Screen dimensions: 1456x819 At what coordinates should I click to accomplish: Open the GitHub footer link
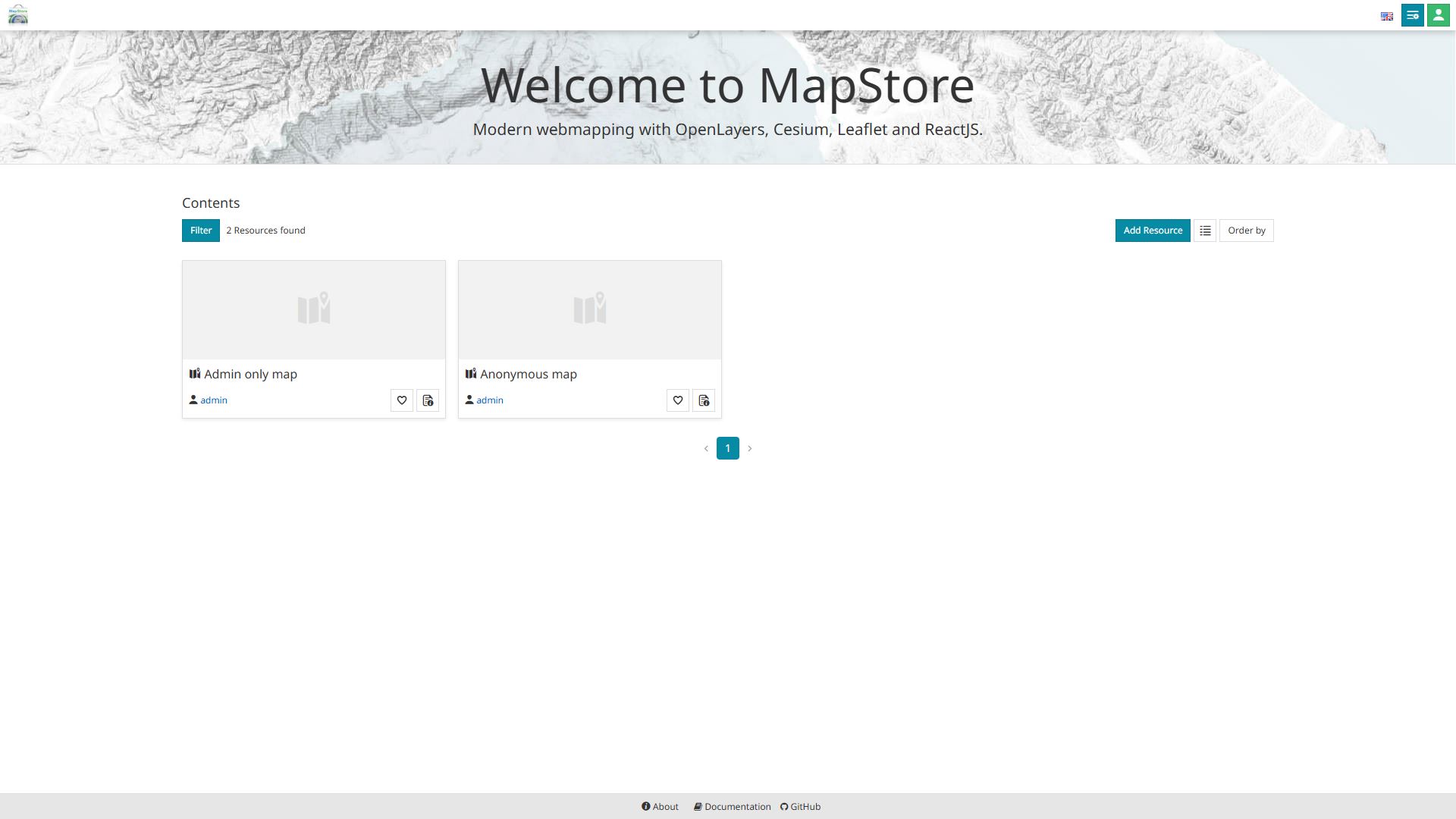pos(800,807)
